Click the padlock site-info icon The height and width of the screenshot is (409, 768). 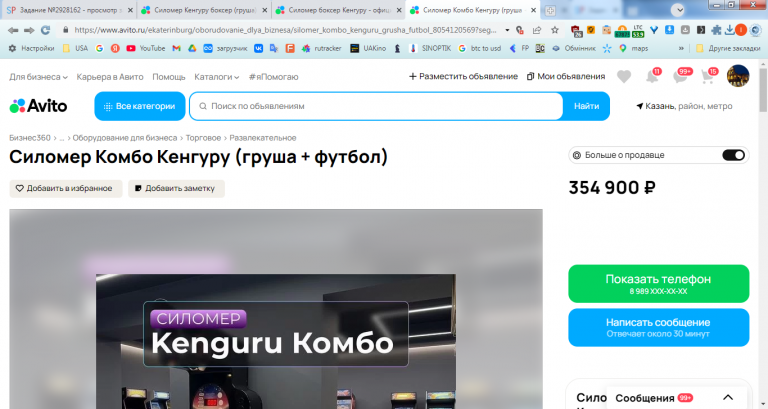pyautogui.click(x=66, y=30)
